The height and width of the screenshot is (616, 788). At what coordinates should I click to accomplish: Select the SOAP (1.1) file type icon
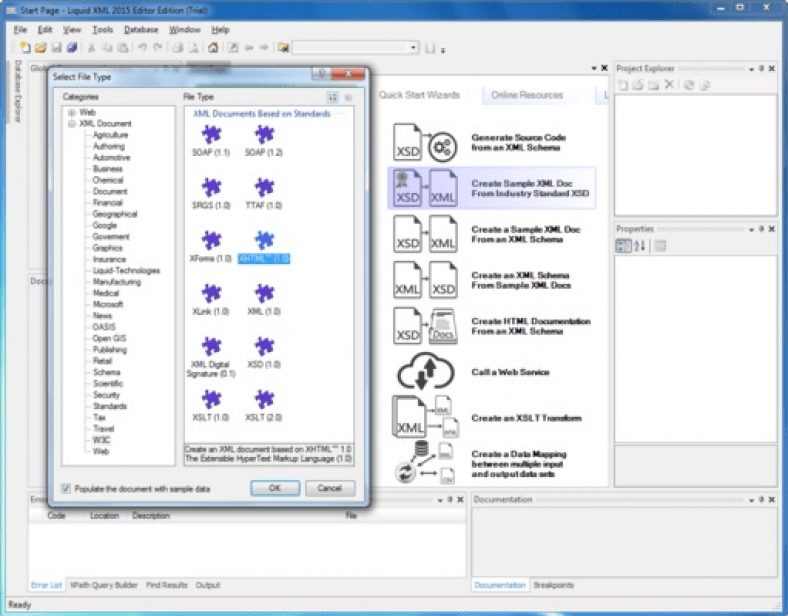[x=211, y=134]
